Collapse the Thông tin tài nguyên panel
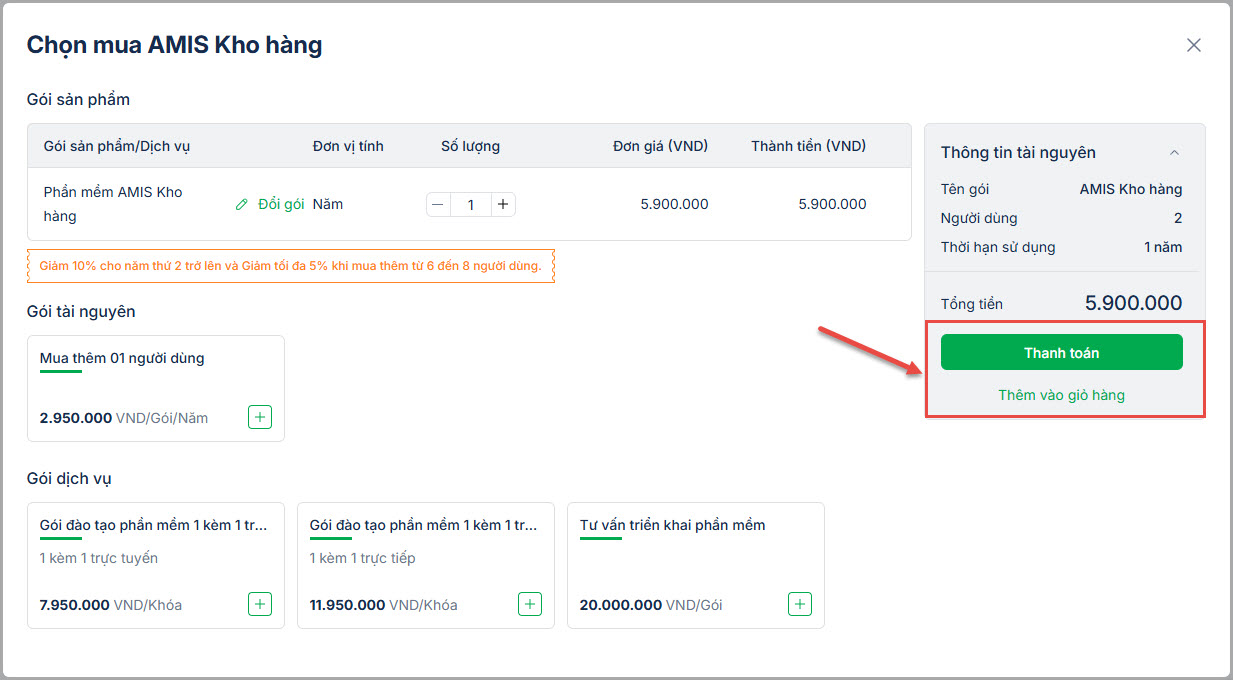Image resolution: width=1233 pixels, height=680 pixels. (x=1175, y=153)
